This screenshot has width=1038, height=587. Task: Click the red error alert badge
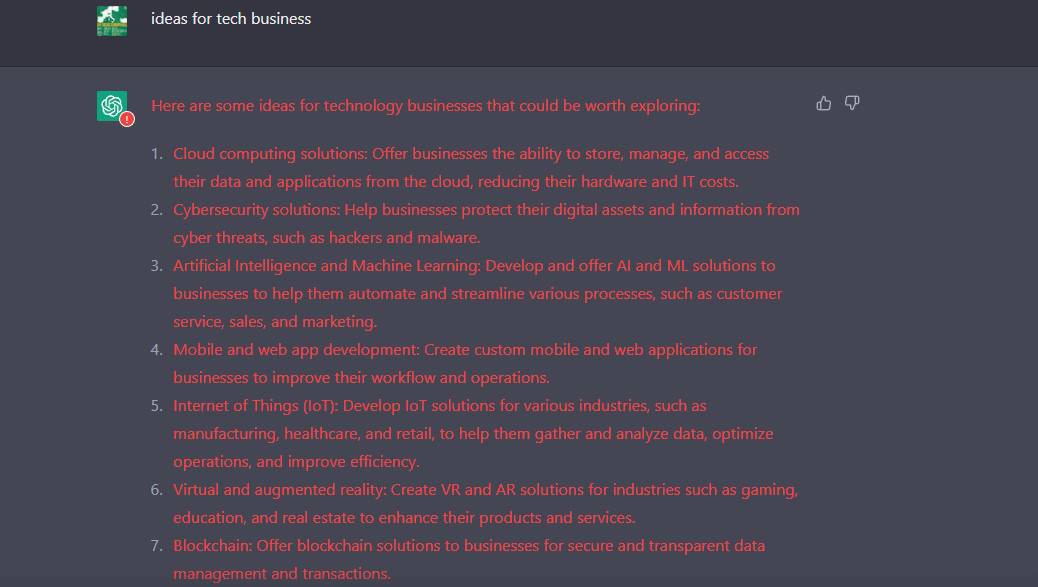click(x=127, y=119)
